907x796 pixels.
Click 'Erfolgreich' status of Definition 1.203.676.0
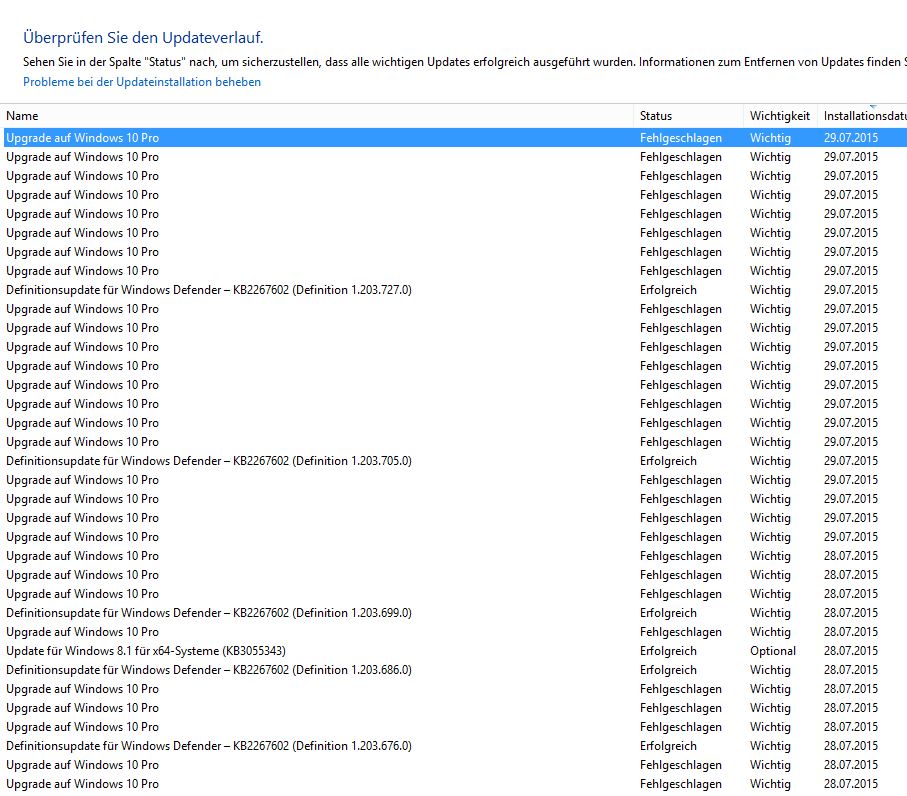[x=668, y=746]
